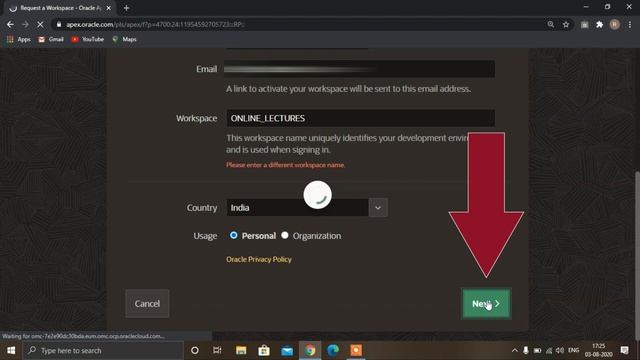Click the lock icon in address bar
This screenshot has width=640, height=360.
(59, 24)
